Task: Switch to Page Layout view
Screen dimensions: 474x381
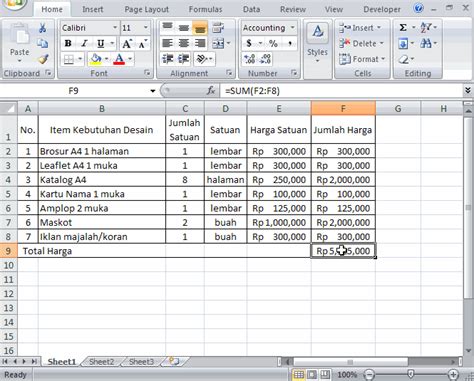Action: pos(312,374)
